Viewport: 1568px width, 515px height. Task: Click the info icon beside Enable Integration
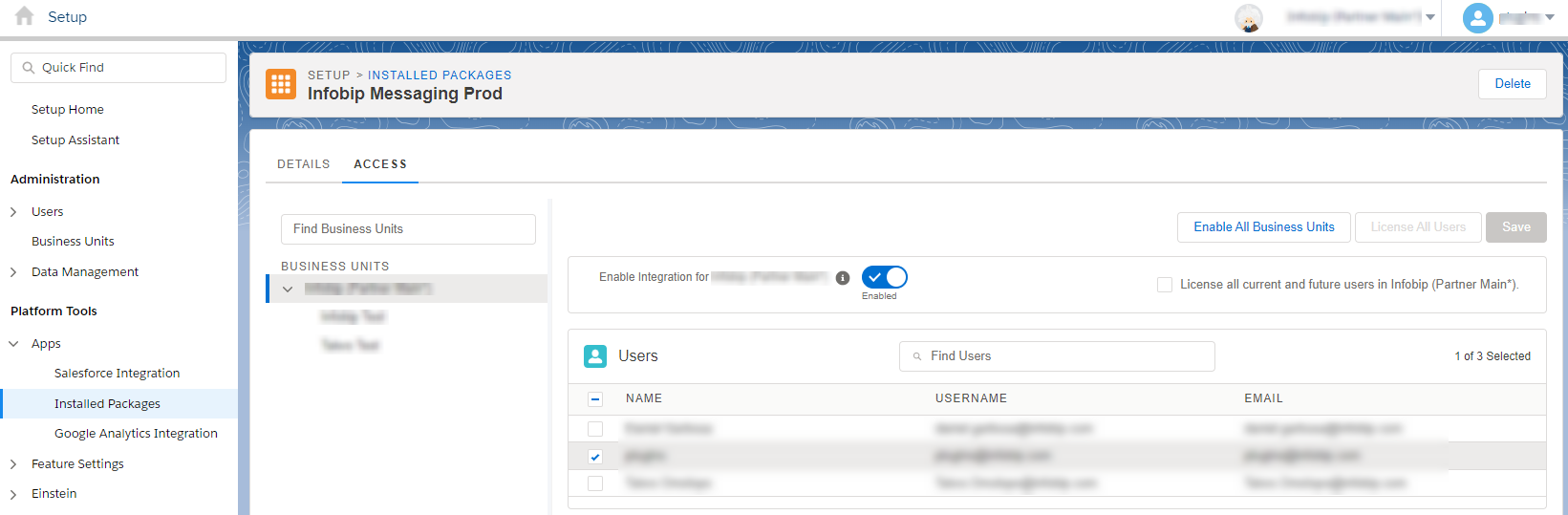coord(843,278)
